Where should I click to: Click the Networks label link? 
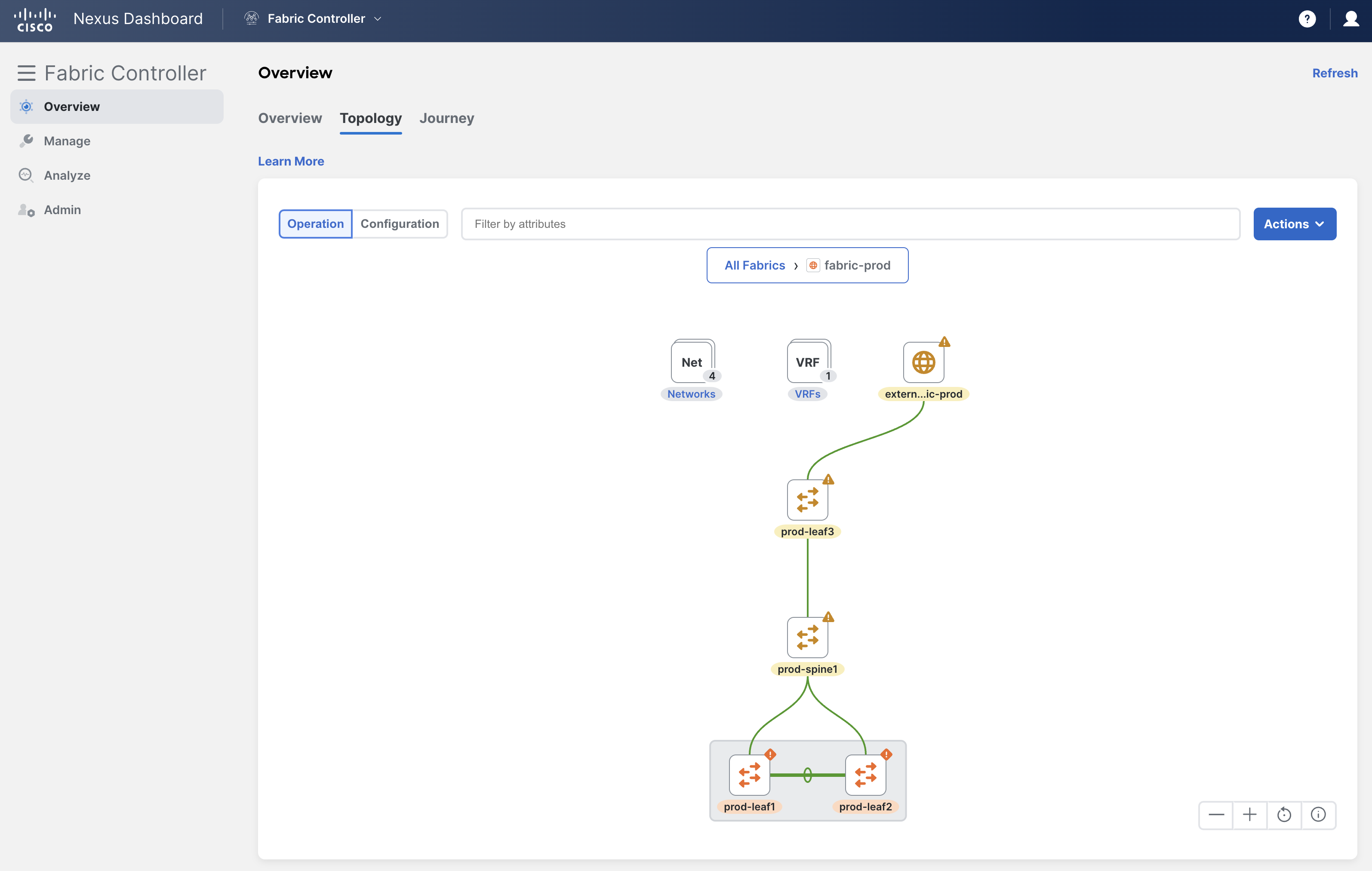pyautogui.click(x=691, y=394)
